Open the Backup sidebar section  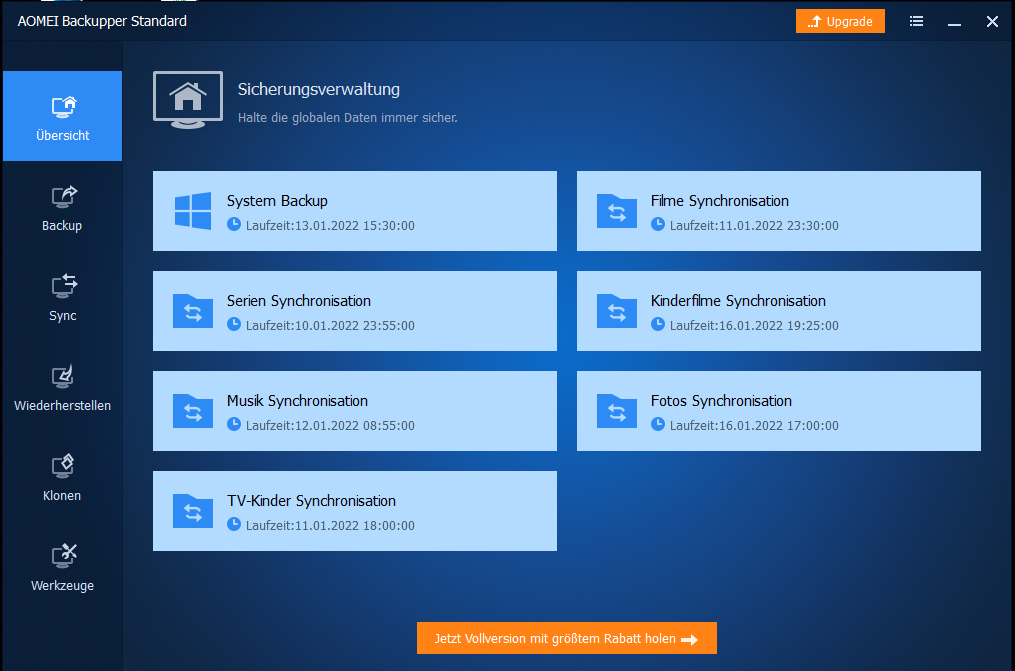pyautogui.click(x=62, y=207)
